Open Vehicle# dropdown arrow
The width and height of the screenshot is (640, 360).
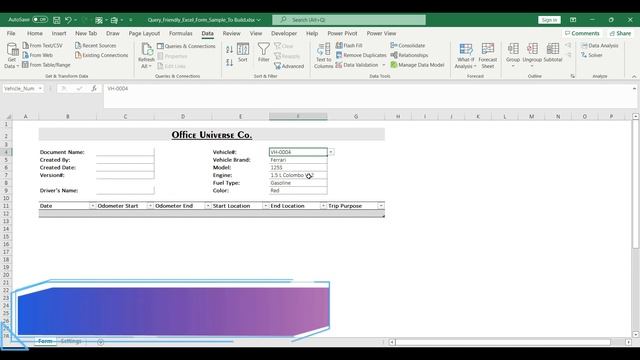pos(331,152)
